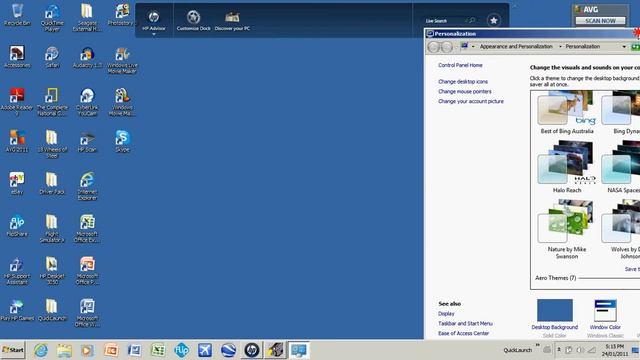Expand dropdown after Appearance and Personalization breadcrumb
This screenshot has height=360, width=640.
(560, 47)
